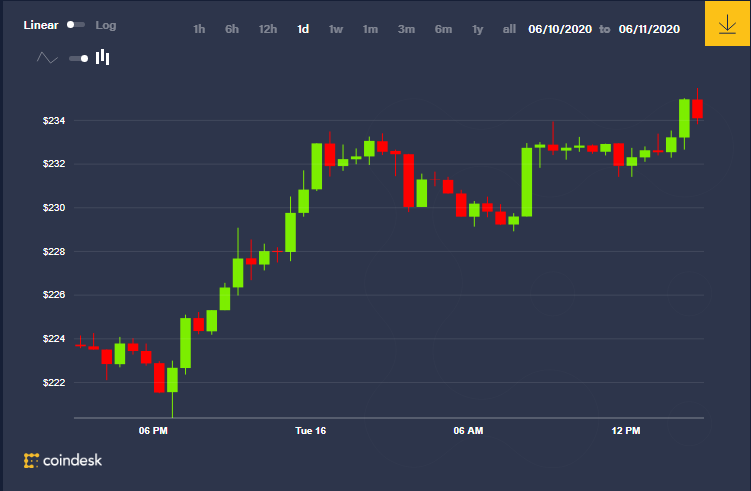Select the all time range
The height and width of the screenshot is (491, 751).
509,29
